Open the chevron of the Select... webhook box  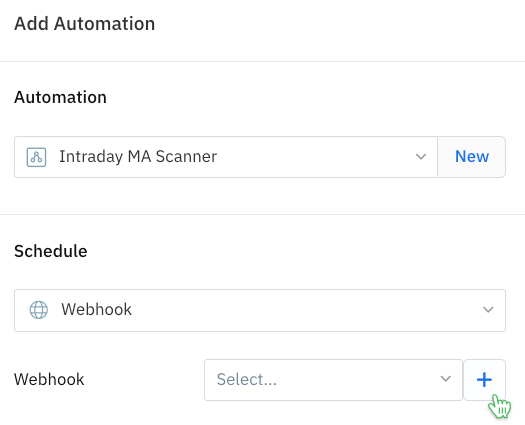(x=445, y=379)
